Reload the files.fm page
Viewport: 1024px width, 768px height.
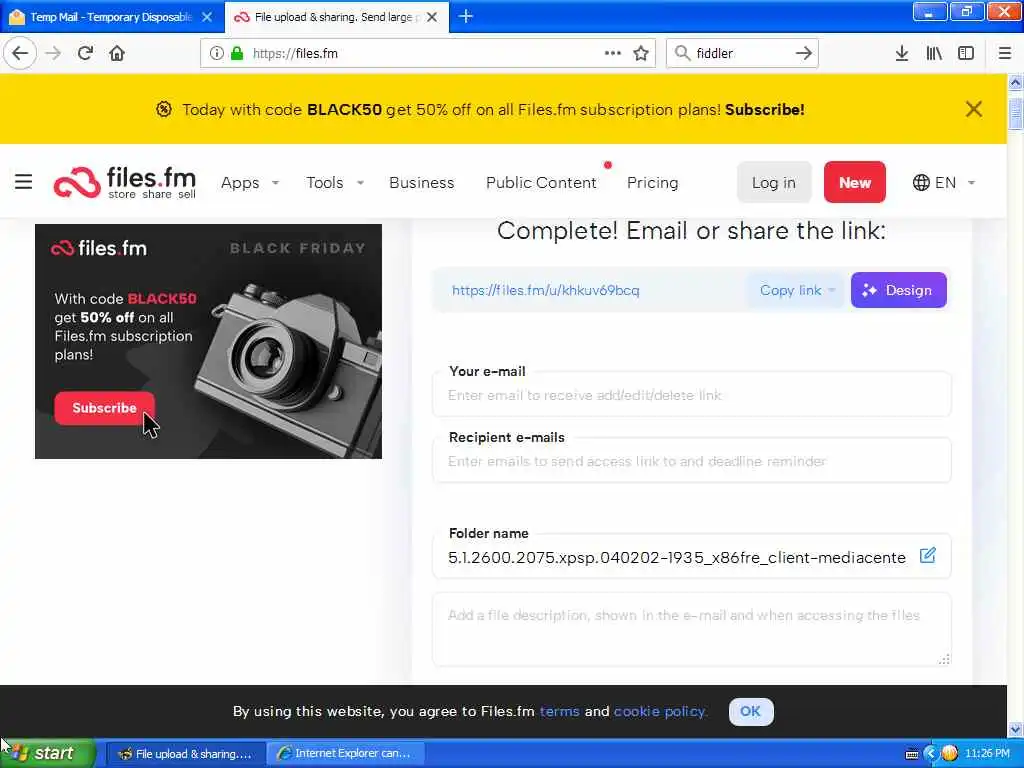(x=85, y=54)
